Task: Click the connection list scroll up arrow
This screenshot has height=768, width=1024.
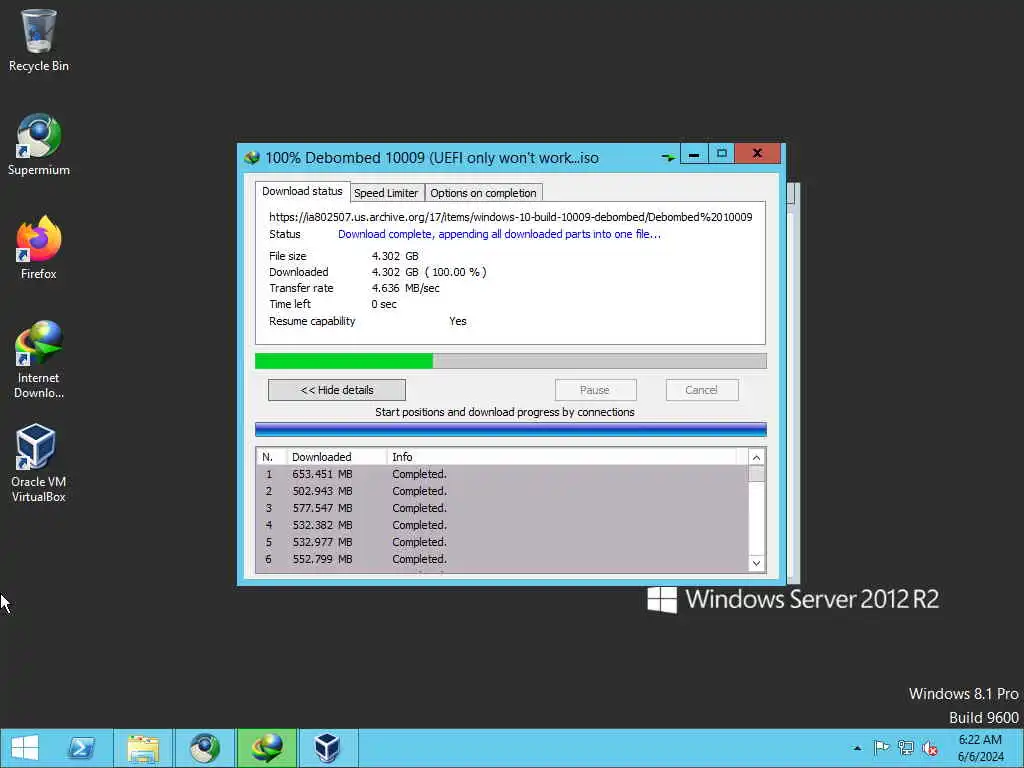Action: tap(756, 457)
